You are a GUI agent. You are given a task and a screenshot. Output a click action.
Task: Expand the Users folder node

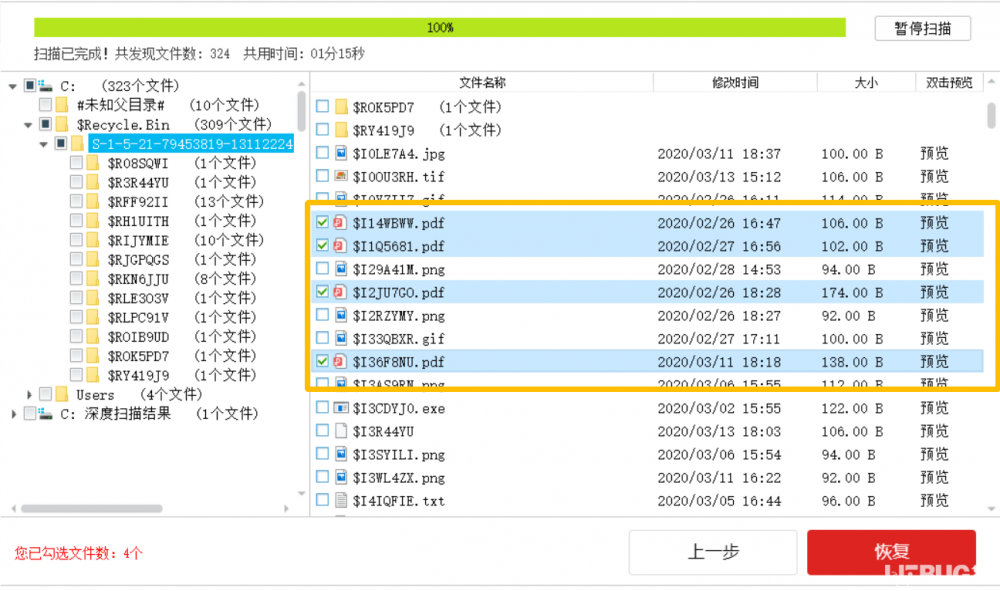coord(29,395)
